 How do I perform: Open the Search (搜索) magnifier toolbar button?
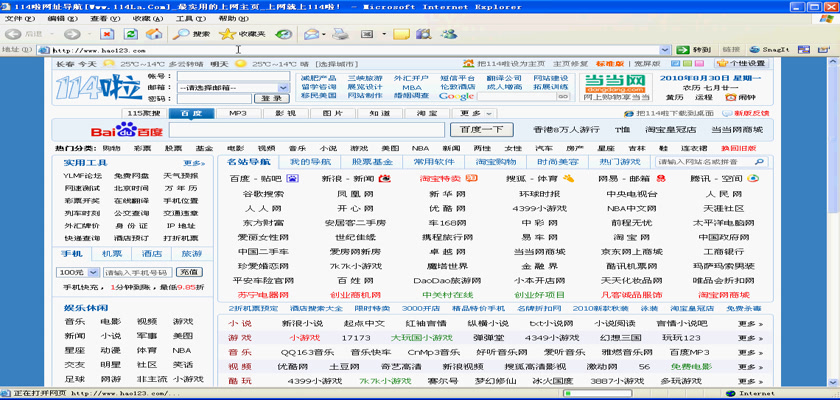click(192, 34)
